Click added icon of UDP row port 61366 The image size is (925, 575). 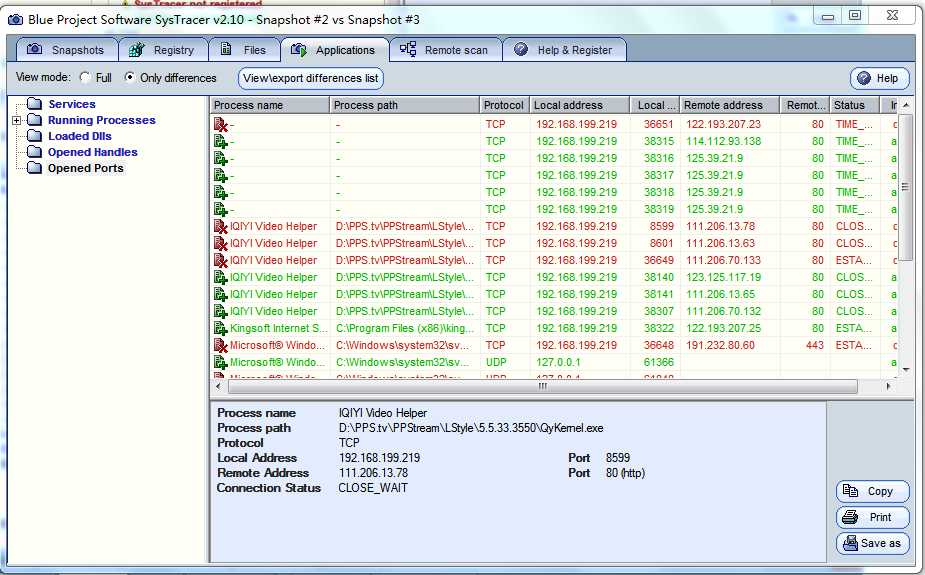[221, 362]
